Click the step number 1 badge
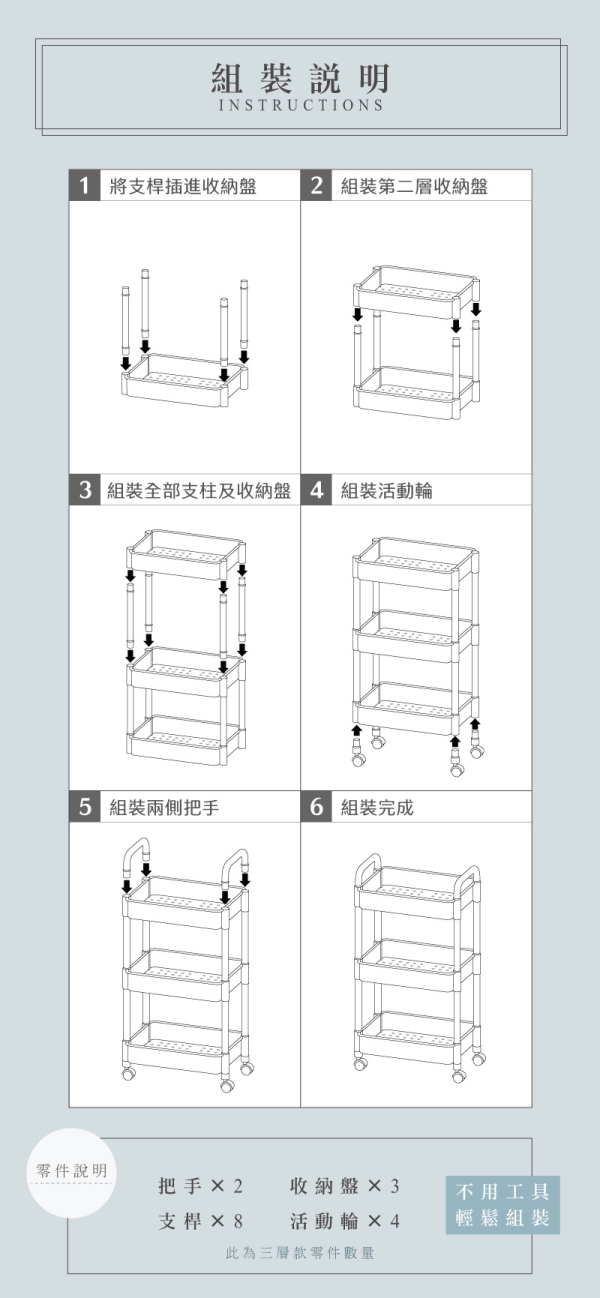The image size is (600, 1298). point(85,185)
